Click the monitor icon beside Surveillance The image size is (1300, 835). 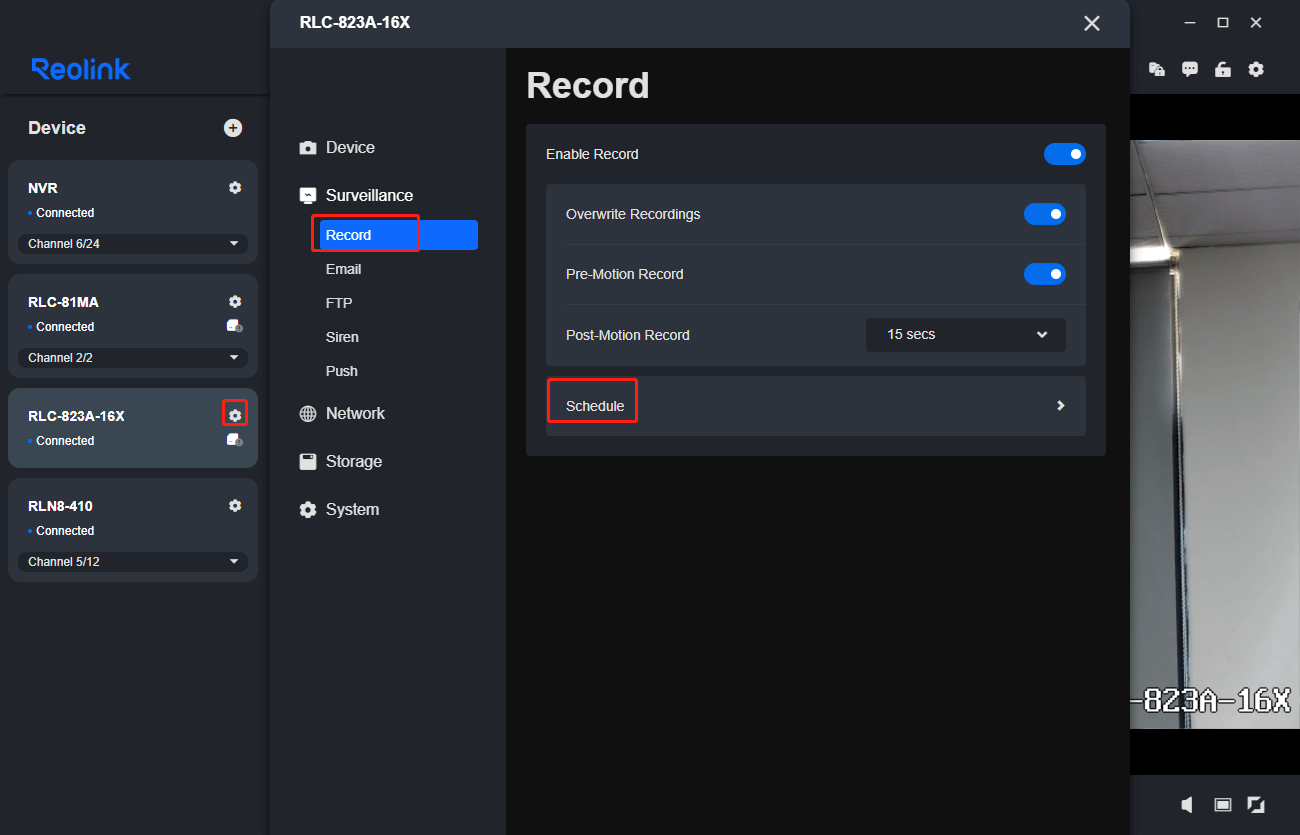pyautogui.click(x=308, y=196)
